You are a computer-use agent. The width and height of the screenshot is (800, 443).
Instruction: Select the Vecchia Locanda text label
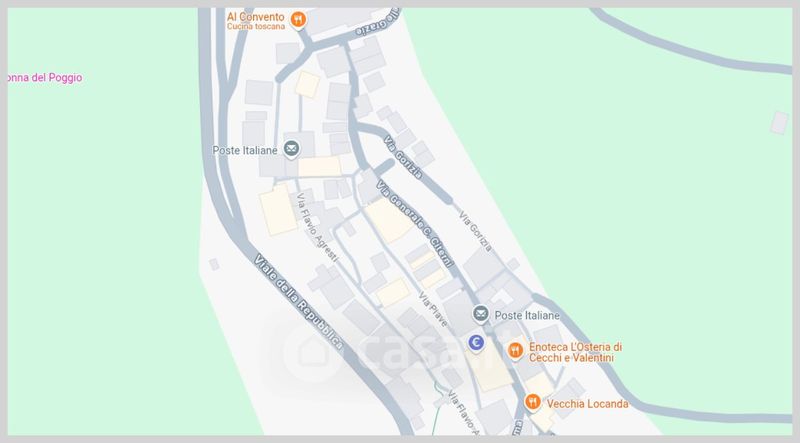point(587,404)
